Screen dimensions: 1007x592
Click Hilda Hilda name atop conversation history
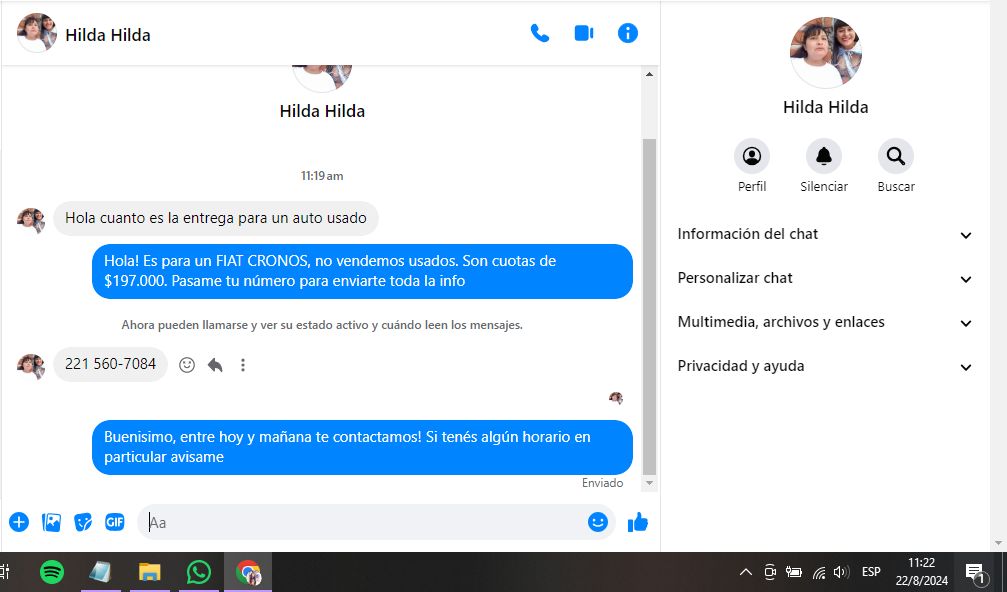pos(322,111)
